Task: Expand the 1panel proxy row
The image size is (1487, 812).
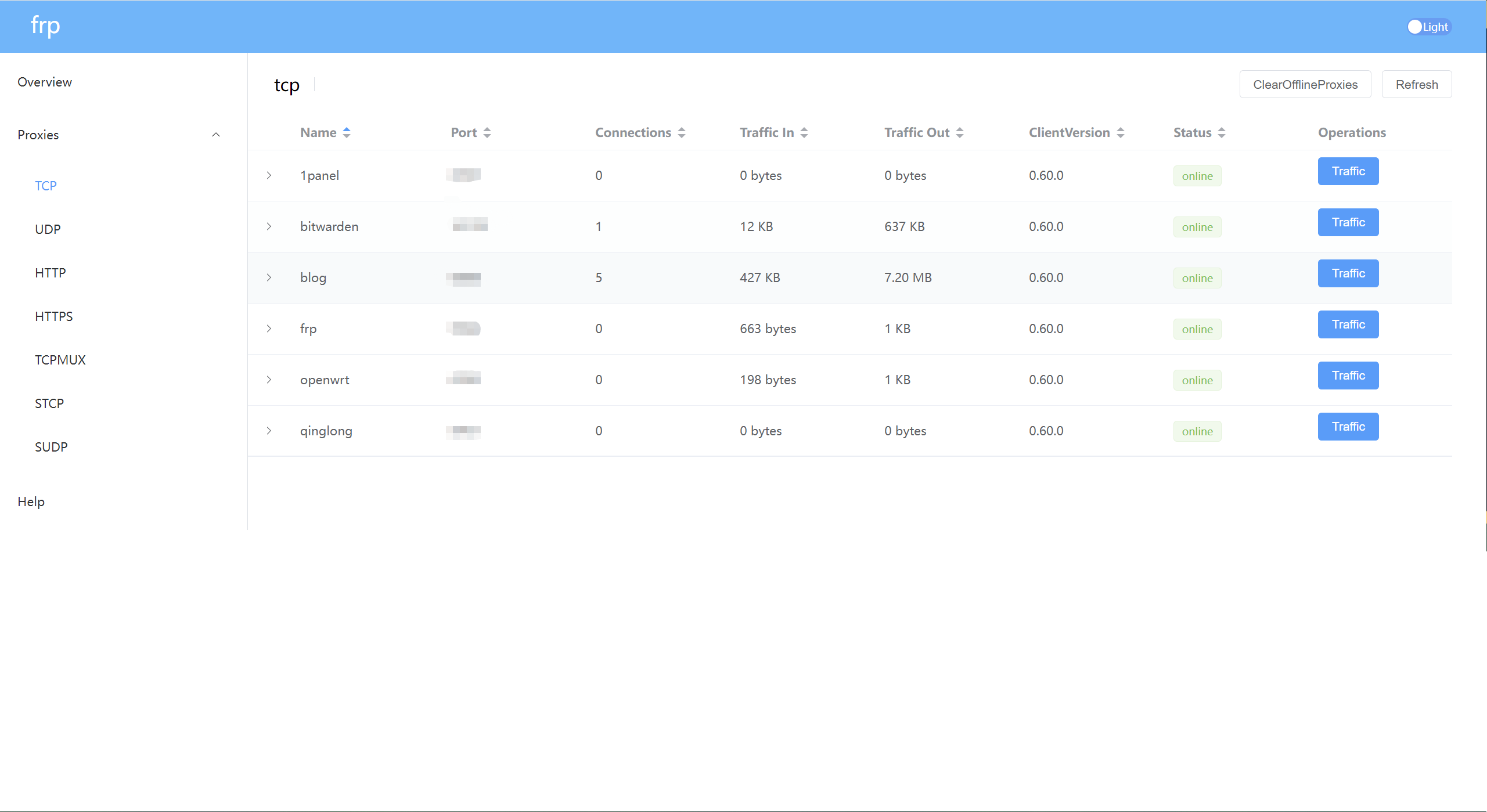Action: pos(269,175)
